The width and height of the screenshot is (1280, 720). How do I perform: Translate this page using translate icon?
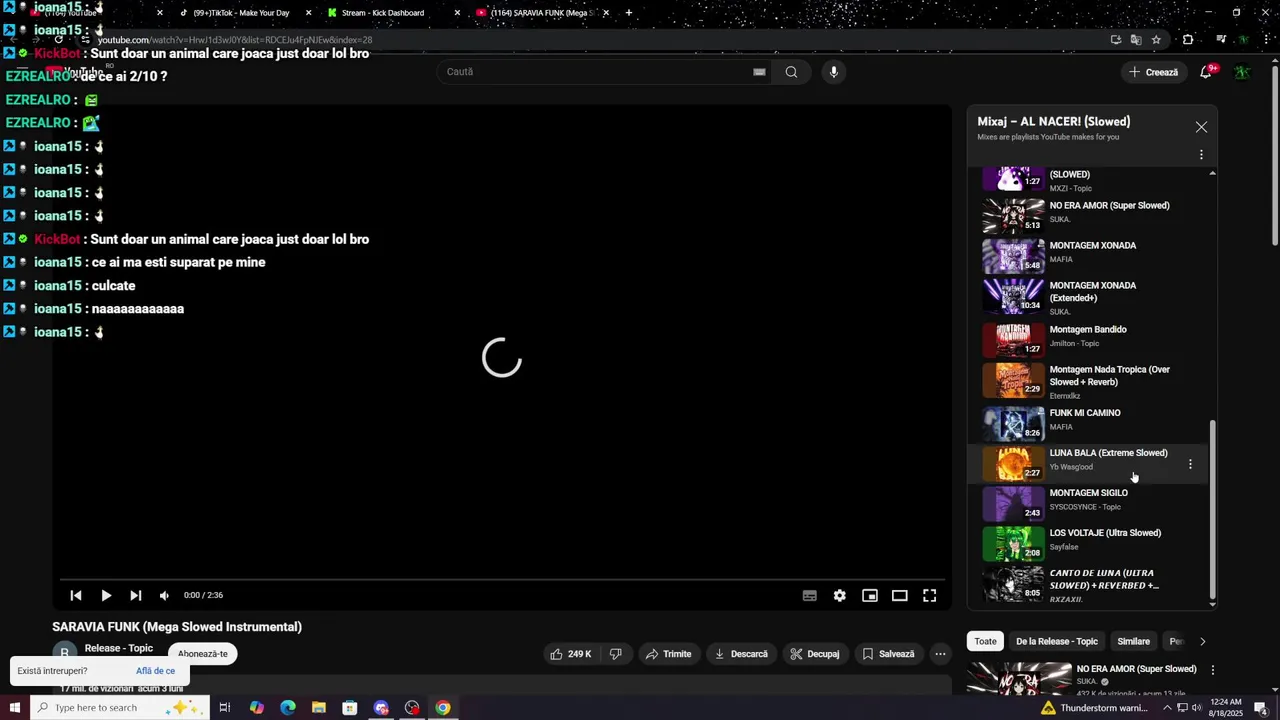[1136, 40]
